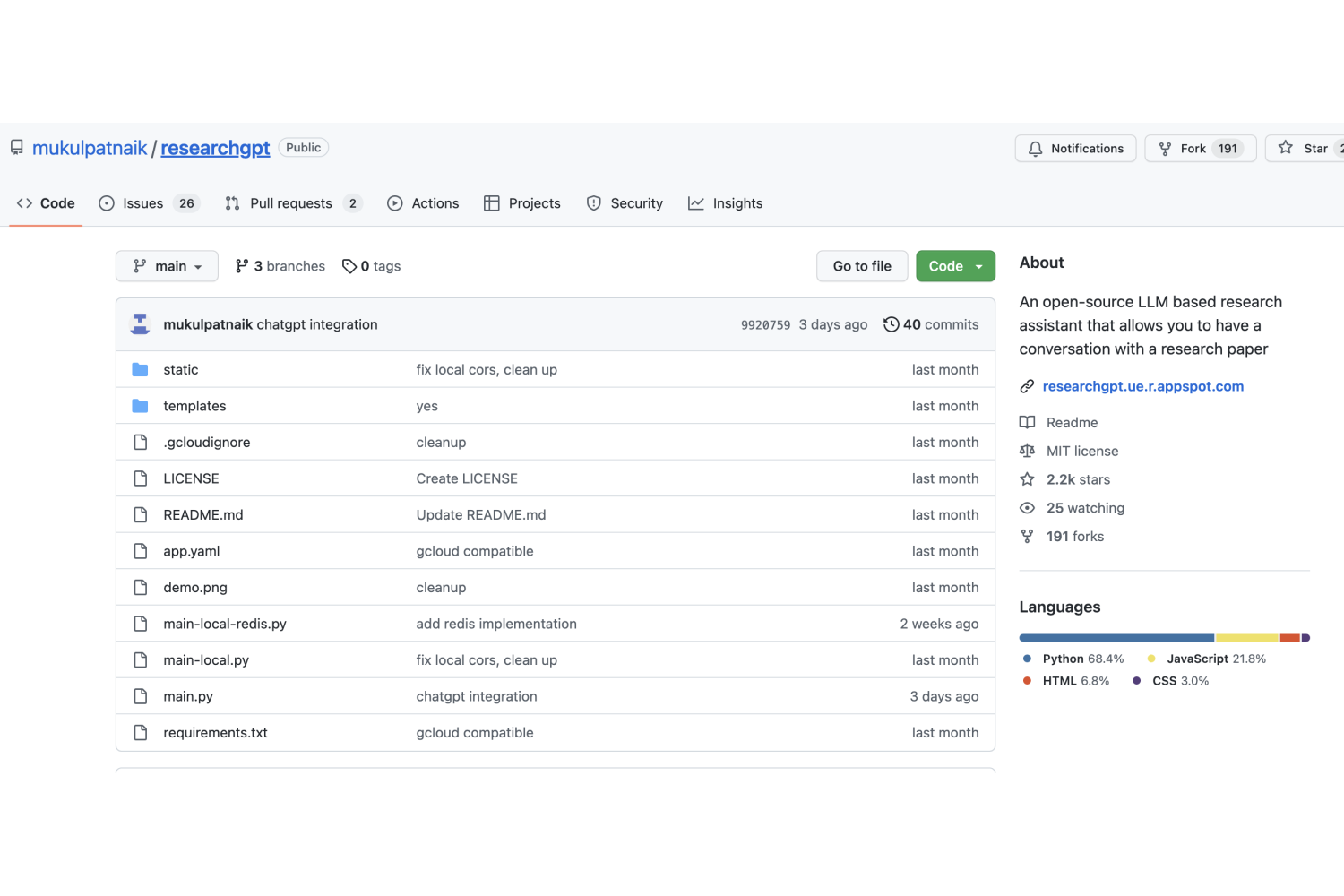
Task: Click the file icon beside .gcloudignore
Action: pos(140,442)
